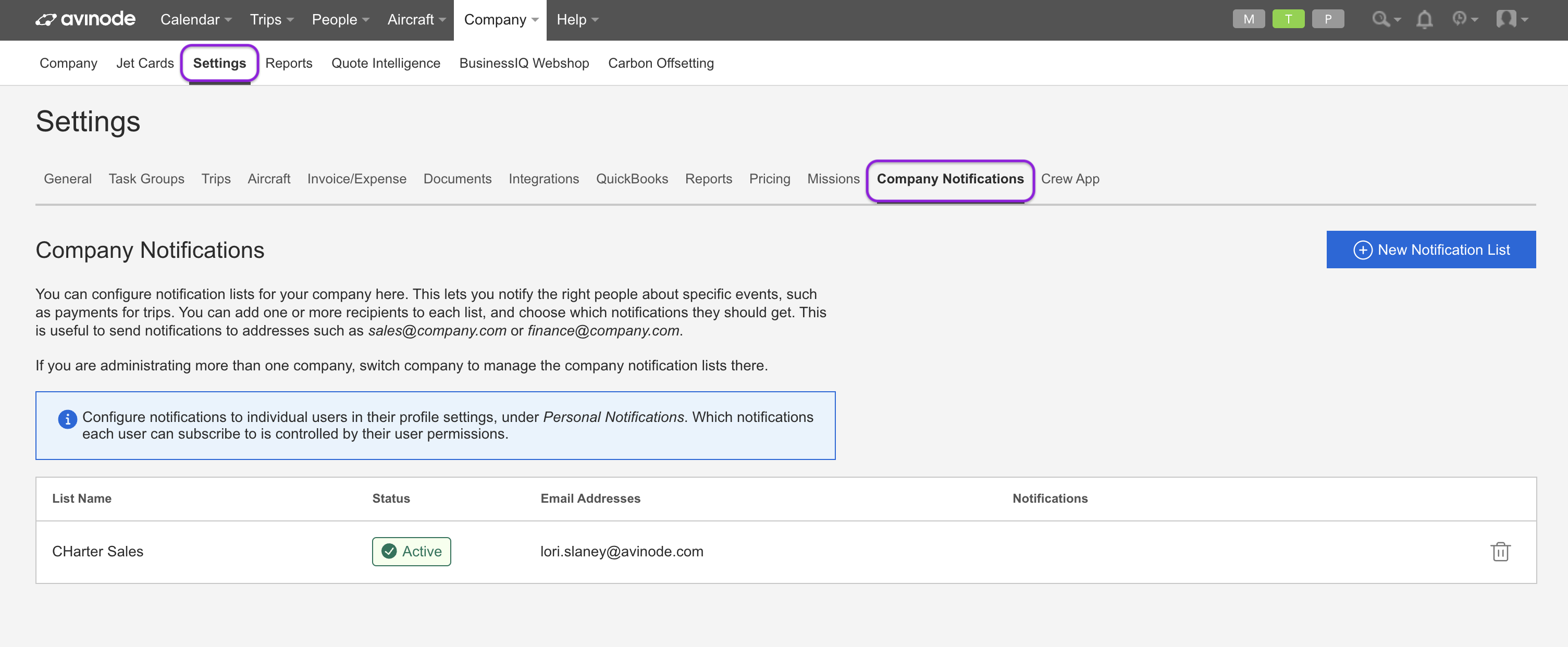
Task: Switch to the Integrations tab
Action: pyautogui.click(x=544, y=179)
